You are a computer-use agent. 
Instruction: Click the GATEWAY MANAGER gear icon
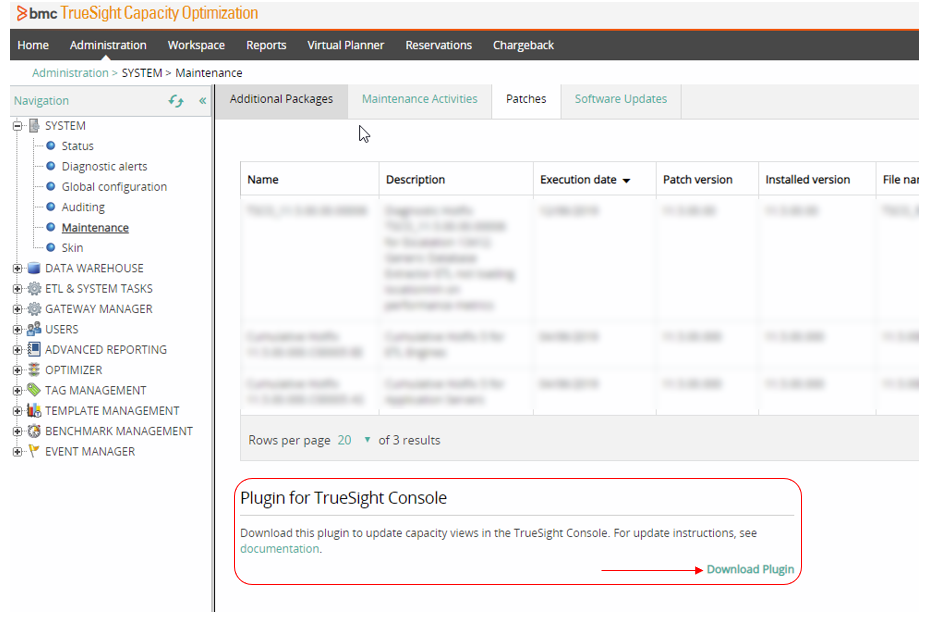pos(34,309)
